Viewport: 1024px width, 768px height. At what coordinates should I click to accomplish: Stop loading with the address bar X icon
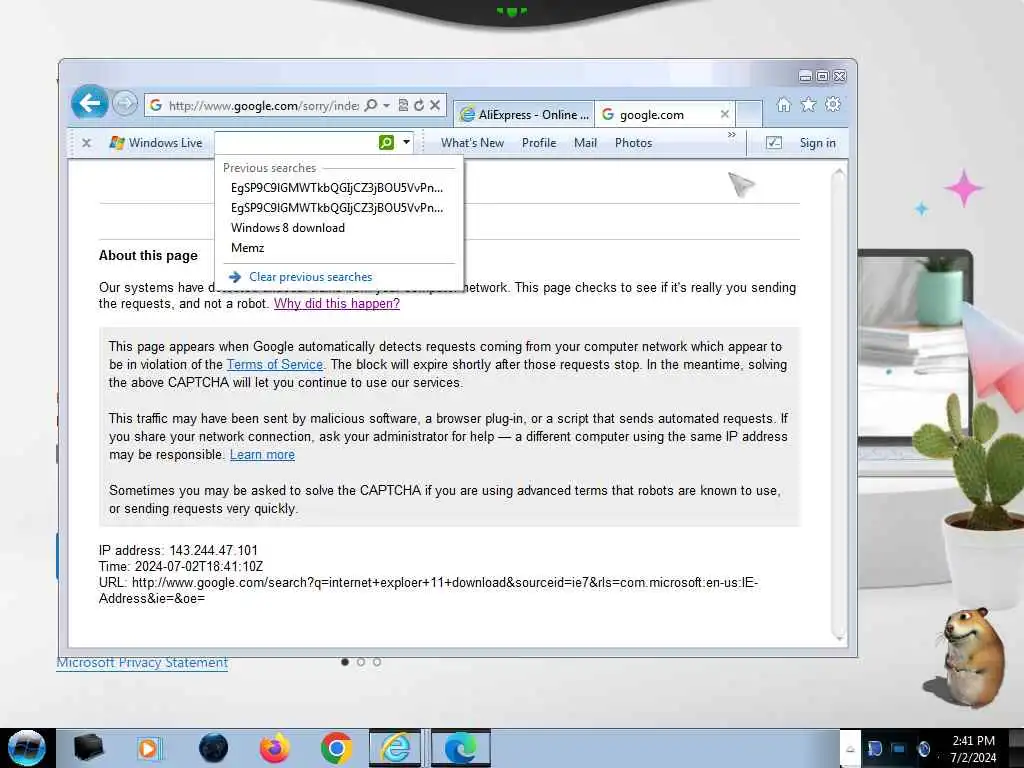pos(434,105)
